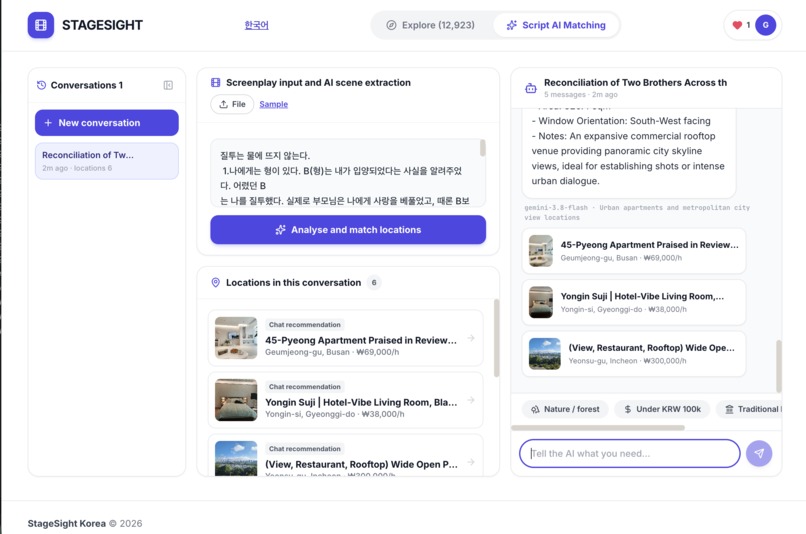The width and height of the screenshot is (806, 534).
Task: Click the Chat recommendation tag on 45-Pyeong card
Action: coord(304,325)
